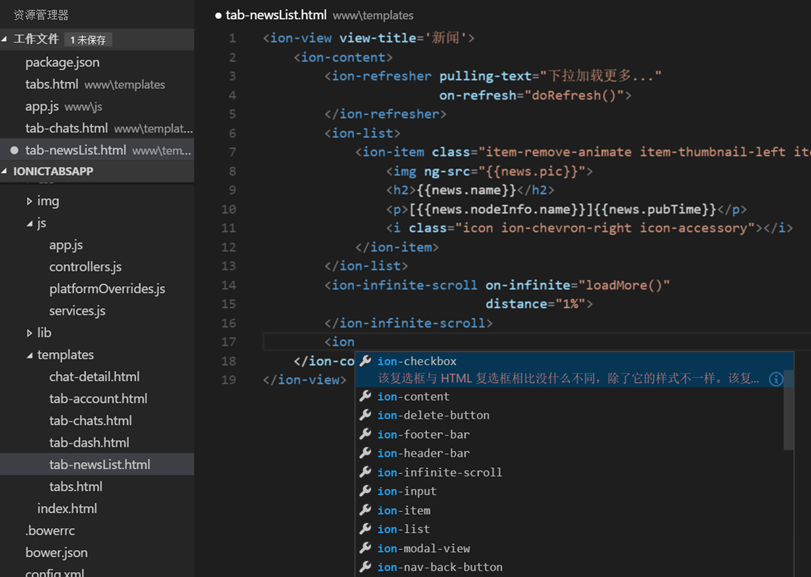The width and height of the screenshot is (811, 577).
Task: Click the wrench icon beside ion-input suggestion
Action: click(365, 491)
